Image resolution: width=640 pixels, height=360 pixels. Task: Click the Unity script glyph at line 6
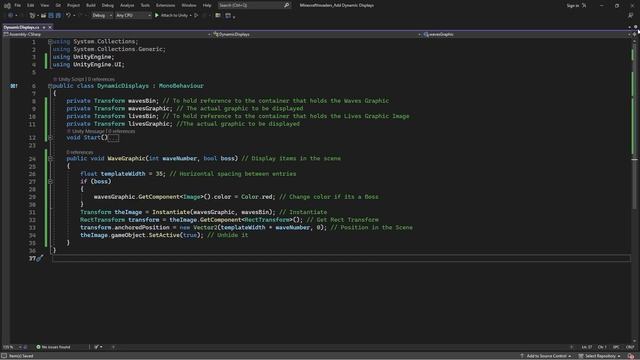tap(13, 86)
